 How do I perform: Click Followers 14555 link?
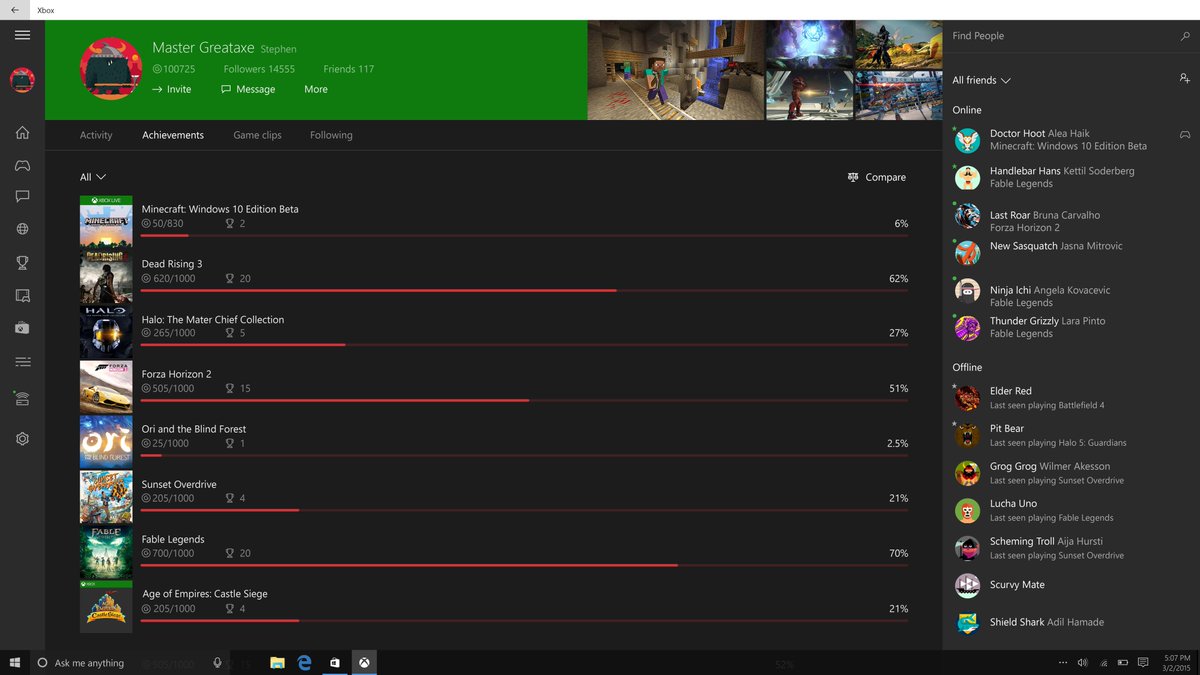point(259,69)
